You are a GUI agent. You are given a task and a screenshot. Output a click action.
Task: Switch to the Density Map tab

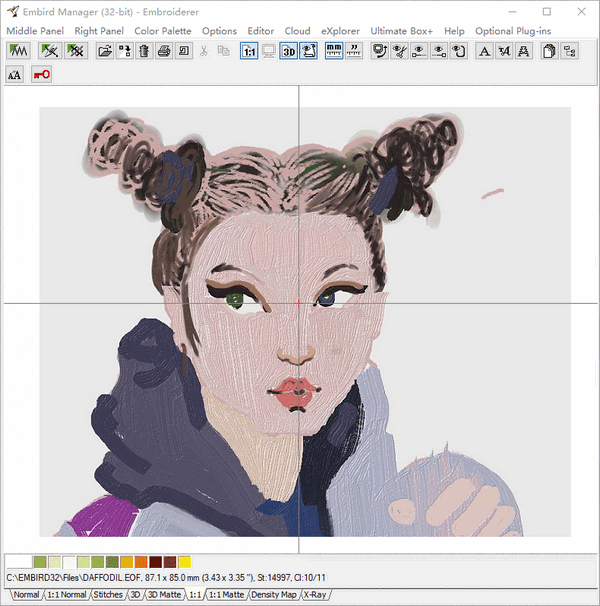click(274, 595)
